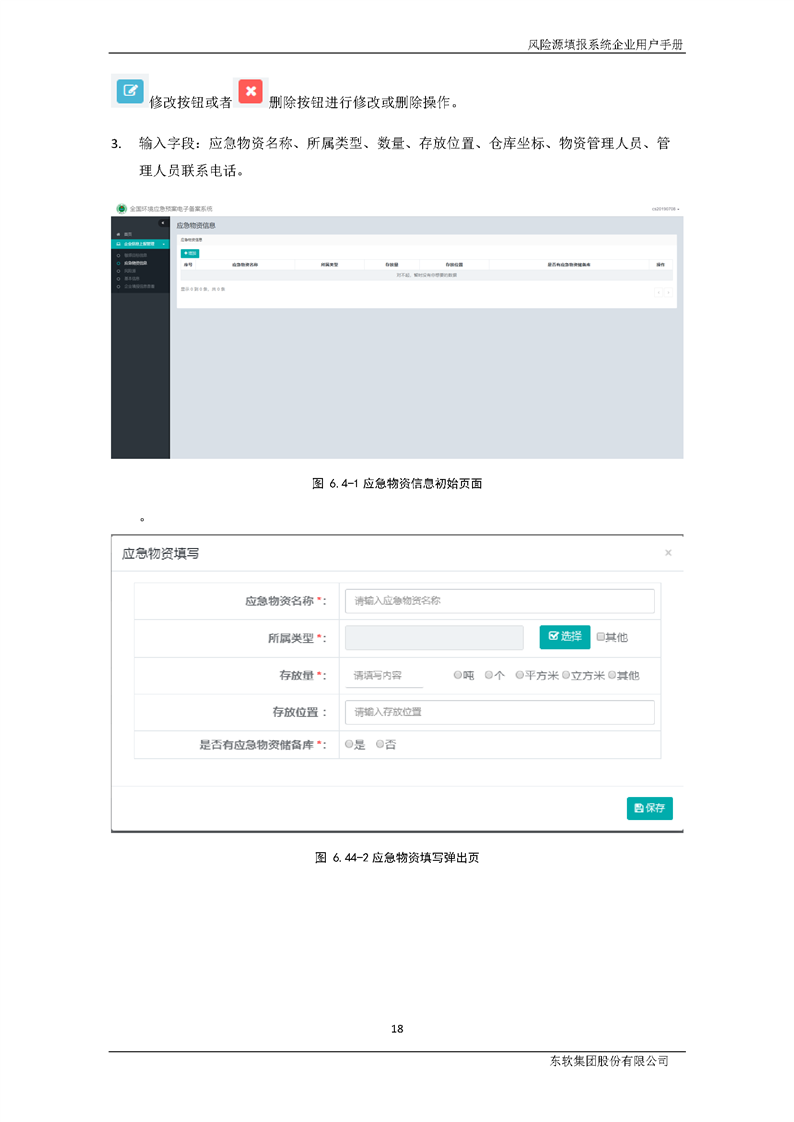Click the grey 所属类型 field
The height and width of the screenshot is (1122, 794).
(434, 638)
